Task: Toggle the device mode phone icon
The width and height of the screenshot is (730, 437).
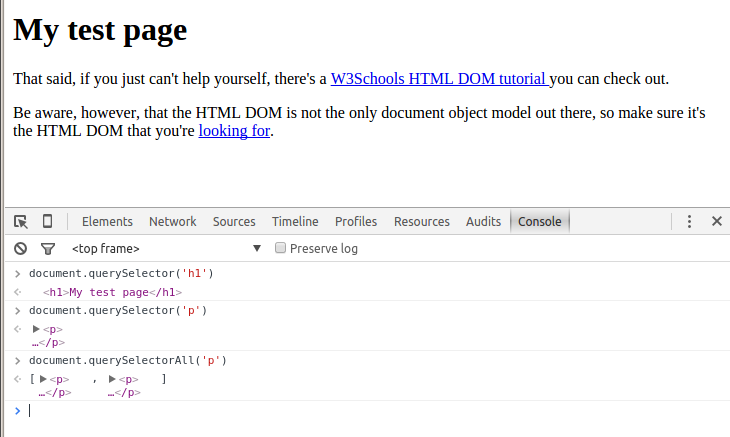Action: [47, 221]
